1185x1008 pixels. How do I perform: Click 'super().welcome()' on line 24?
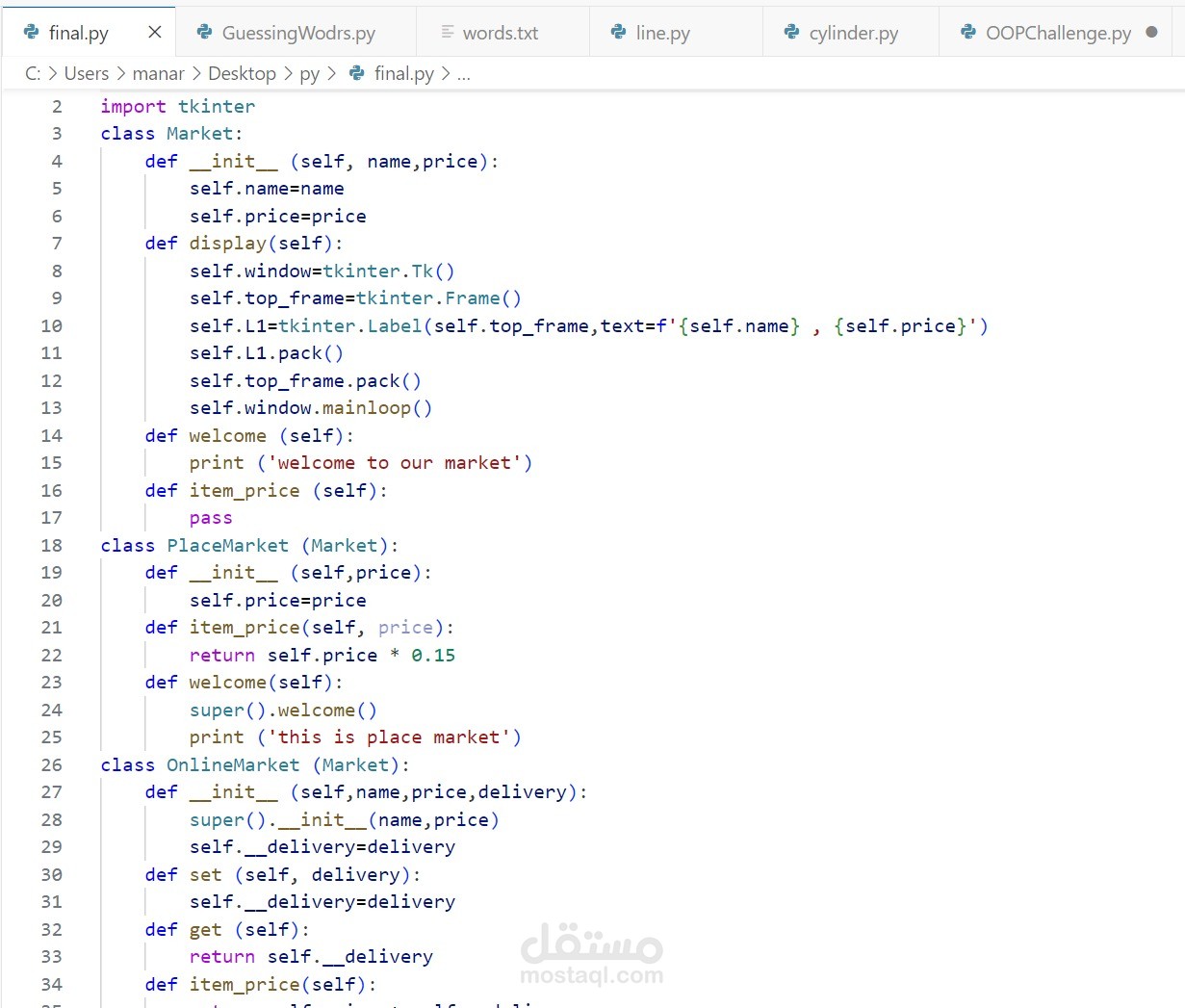point(283,711)
